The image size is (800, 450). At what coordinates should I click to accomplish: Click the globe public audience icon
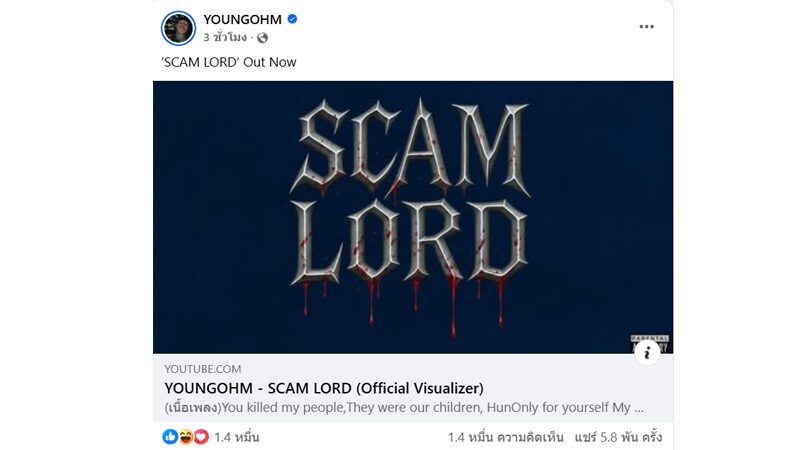coord(262,38)
